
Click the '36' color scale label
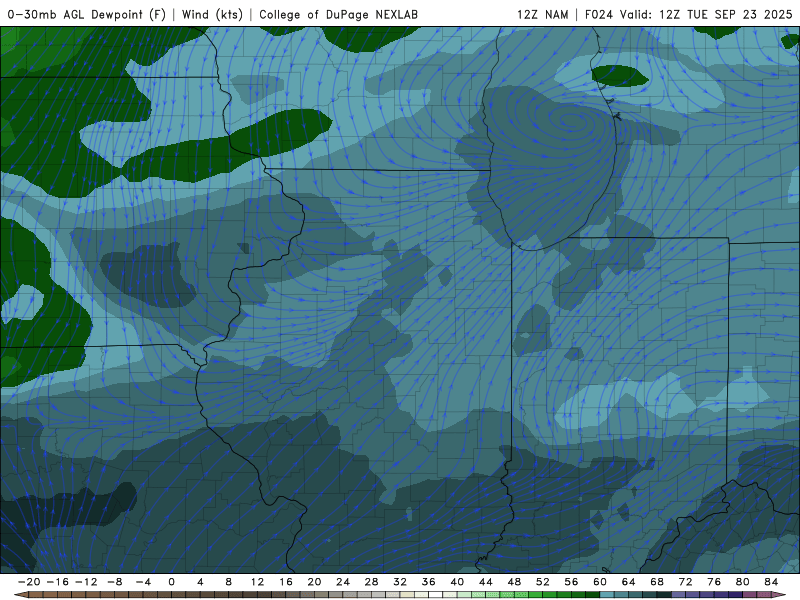click(429, 582)
